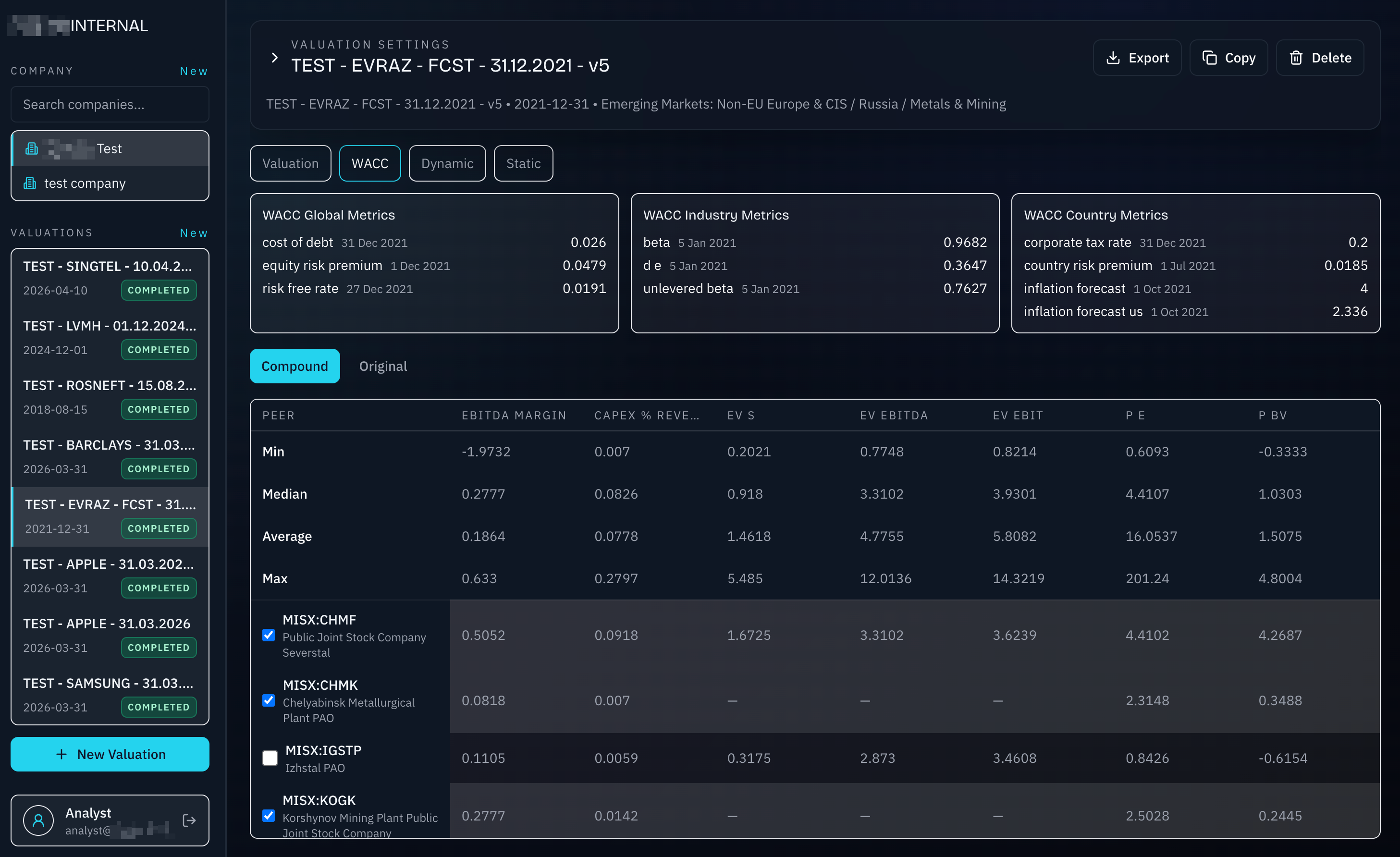Expand the Valuation Settings chevron

point(274,57)
